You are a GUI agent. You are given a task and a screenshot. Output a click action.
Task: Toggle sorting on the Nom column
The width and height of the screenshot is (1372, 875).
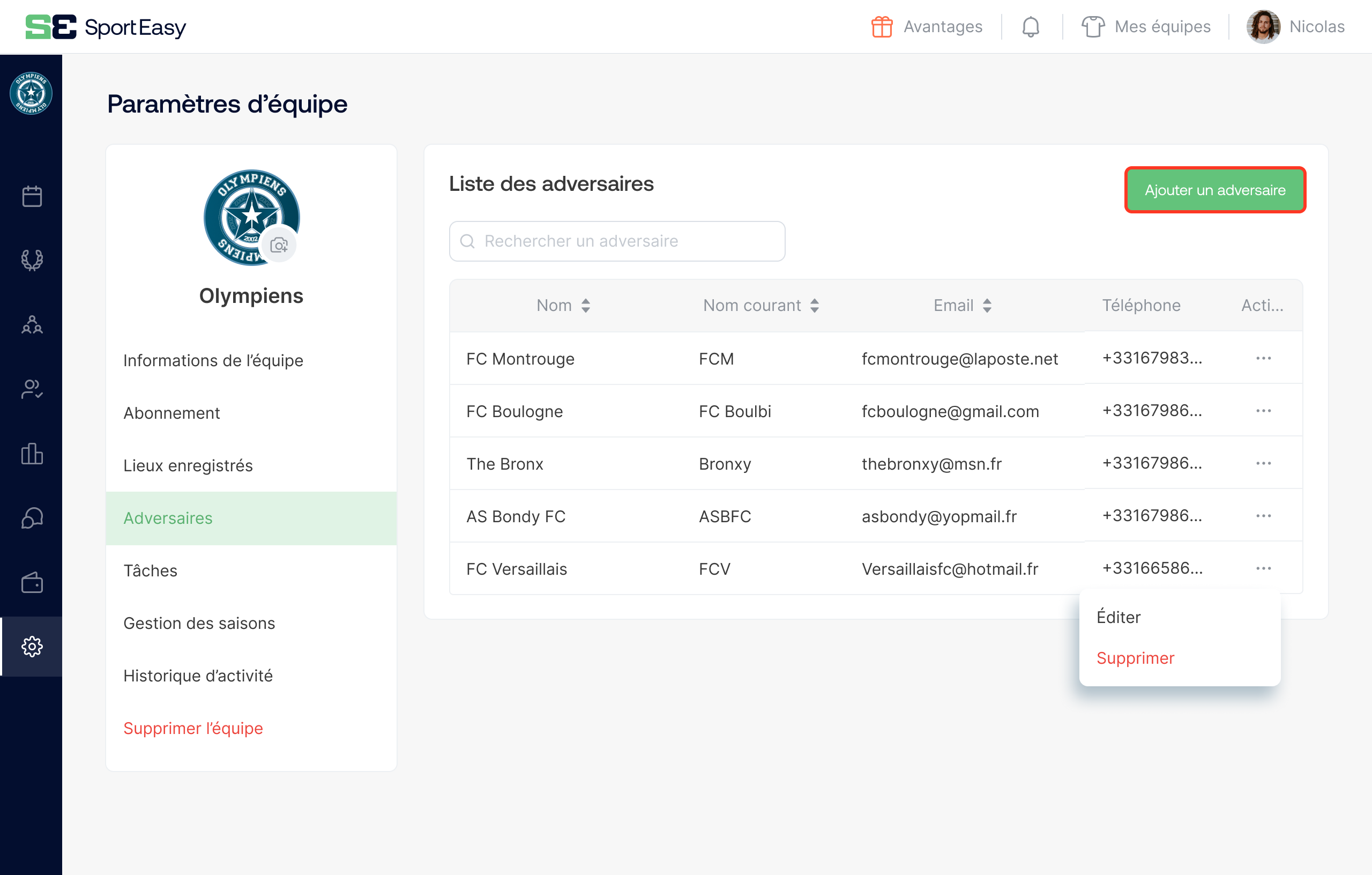click(585, 305)
